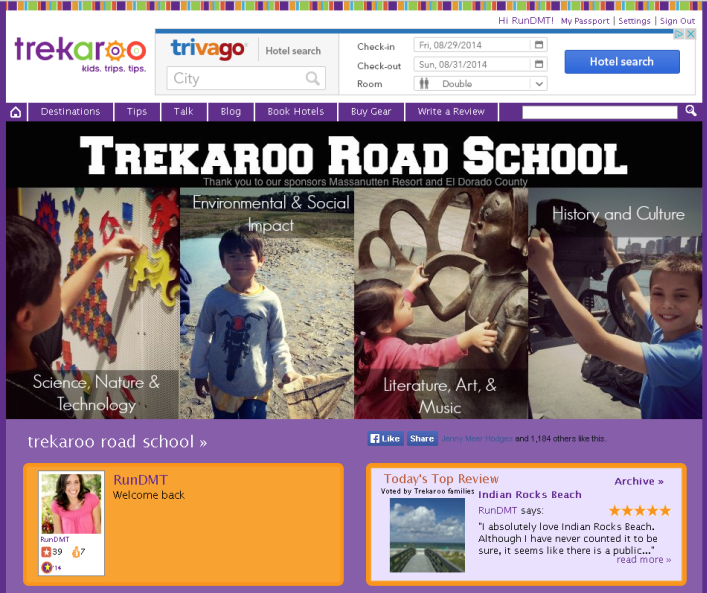707x593 pixels.
Task: Open History and Culture tile
Action: click(615, 303)
